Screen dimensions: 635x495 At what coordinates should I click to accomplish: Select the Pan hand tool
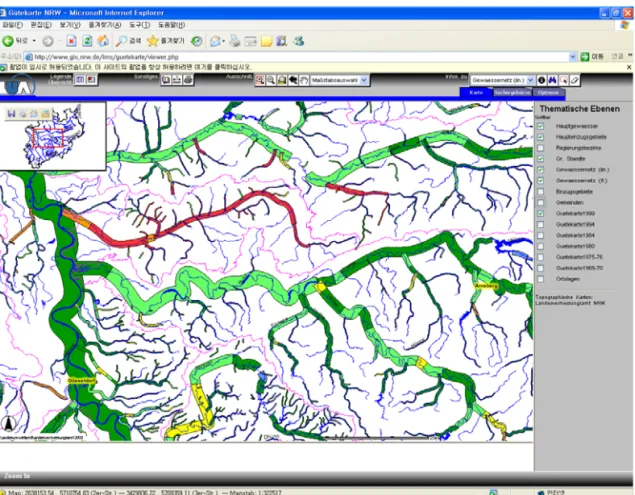coord(304,80)
